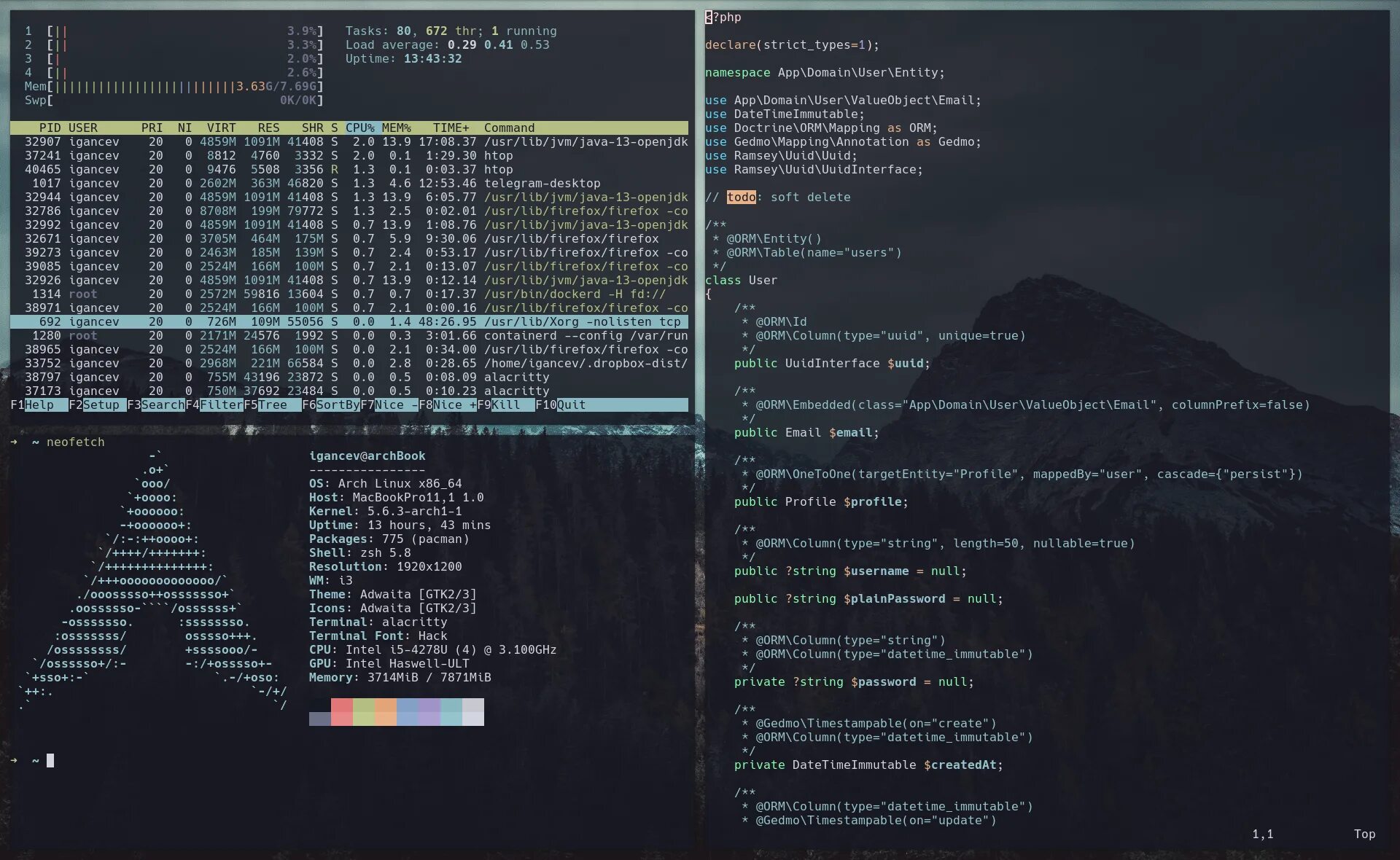
Task: Toggle F5 Tree view in htop
Action: pos(271,404)
